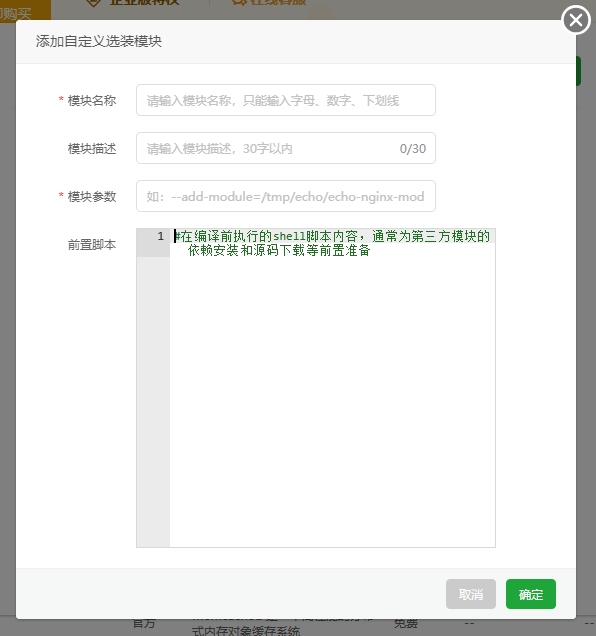This screenshot has width=596, height=636.
Task: Click the 模块名称 field label
Action: (92, 100)
